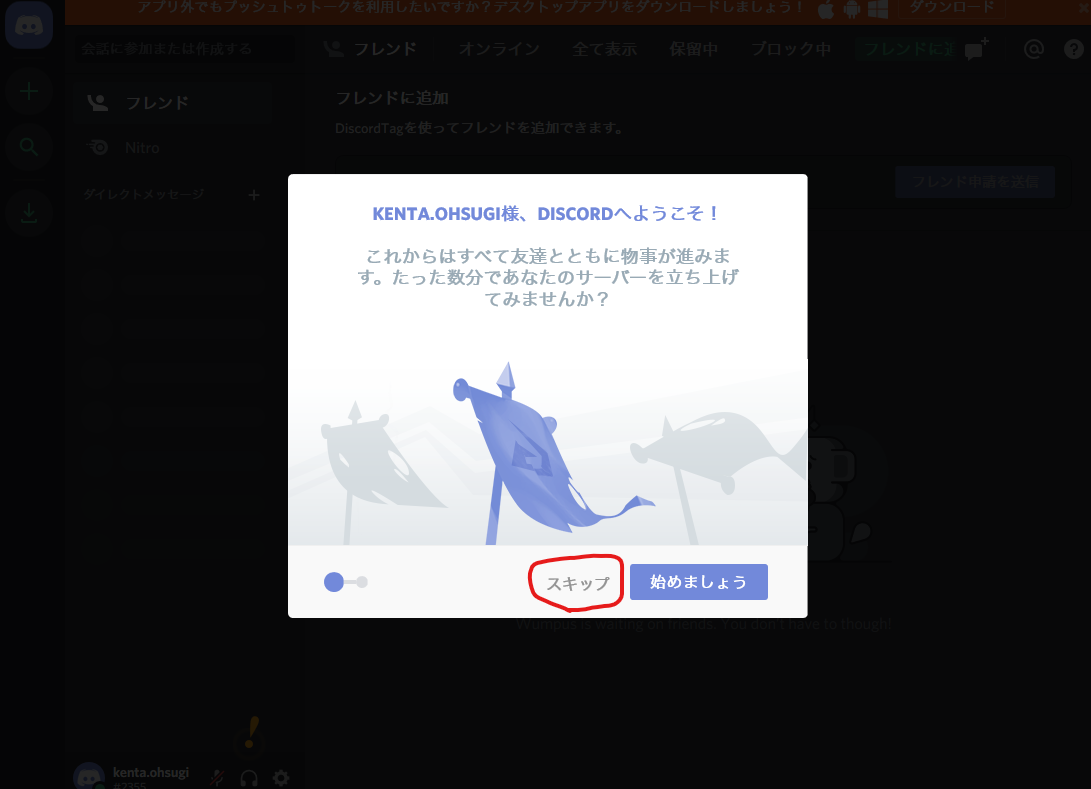Click the 始めましょう button
This screenshot has height=789, width=1091.
pos(699,582)
